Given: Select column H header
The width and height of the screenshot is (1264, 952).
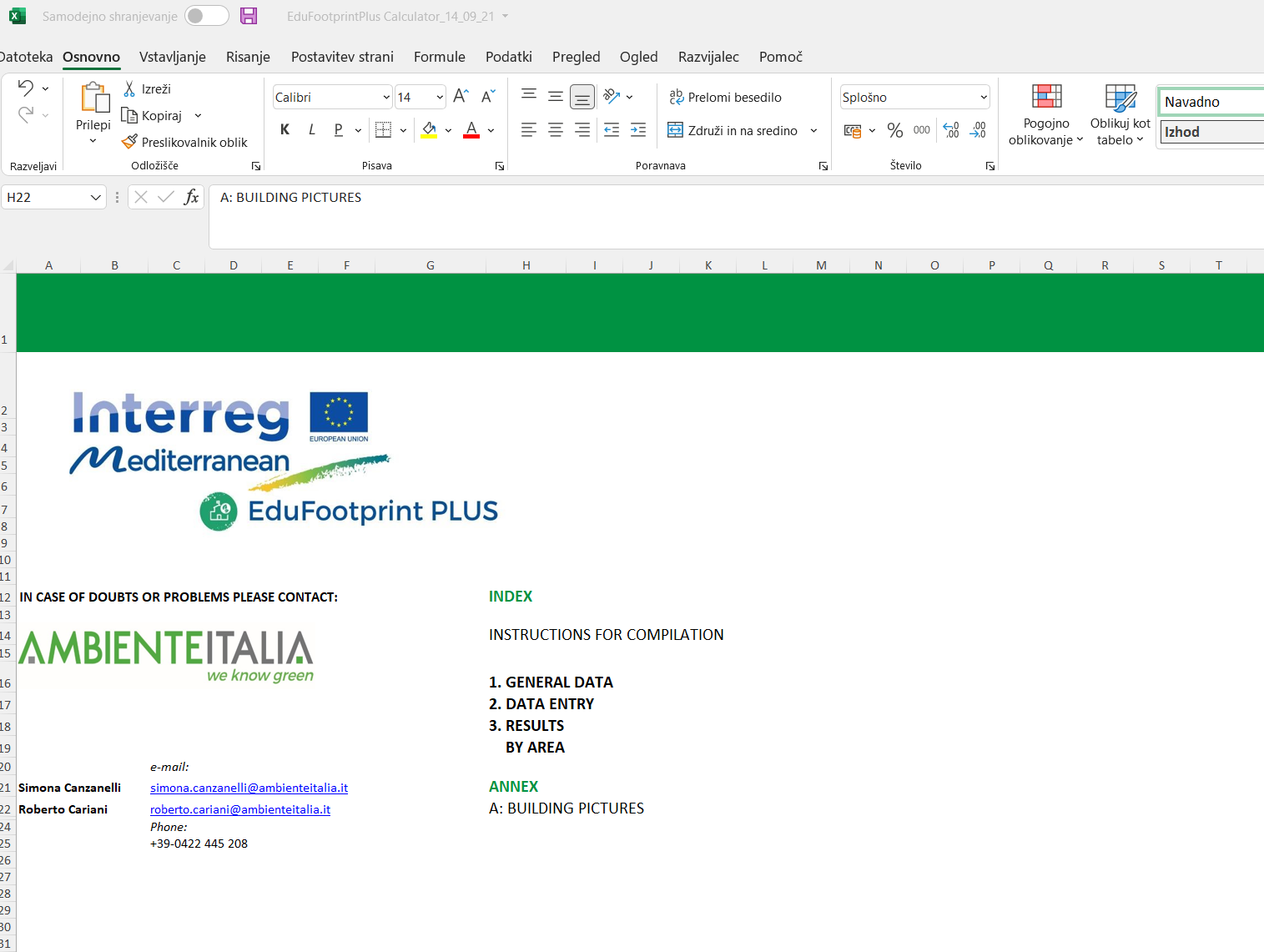Looking at the screenshot, I should (x=526, y=265).
